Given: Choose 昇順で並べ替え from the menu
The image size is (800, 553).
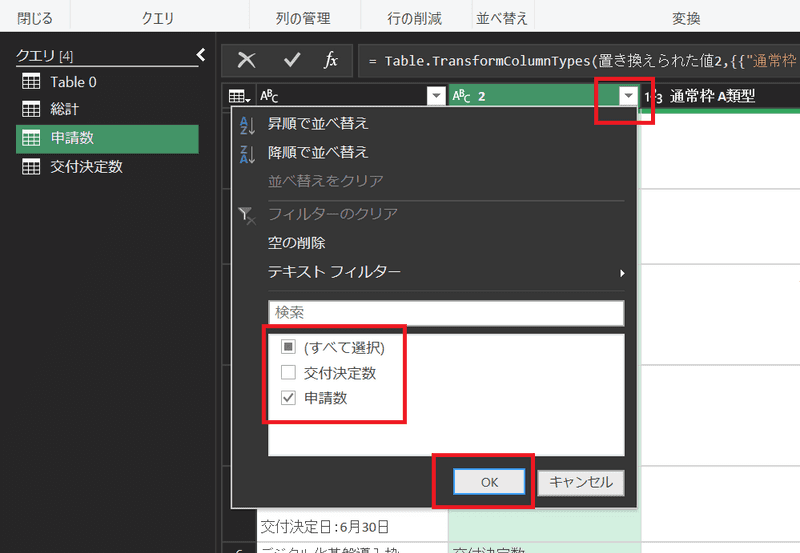Looking at the screenshot, I should 318,124.
